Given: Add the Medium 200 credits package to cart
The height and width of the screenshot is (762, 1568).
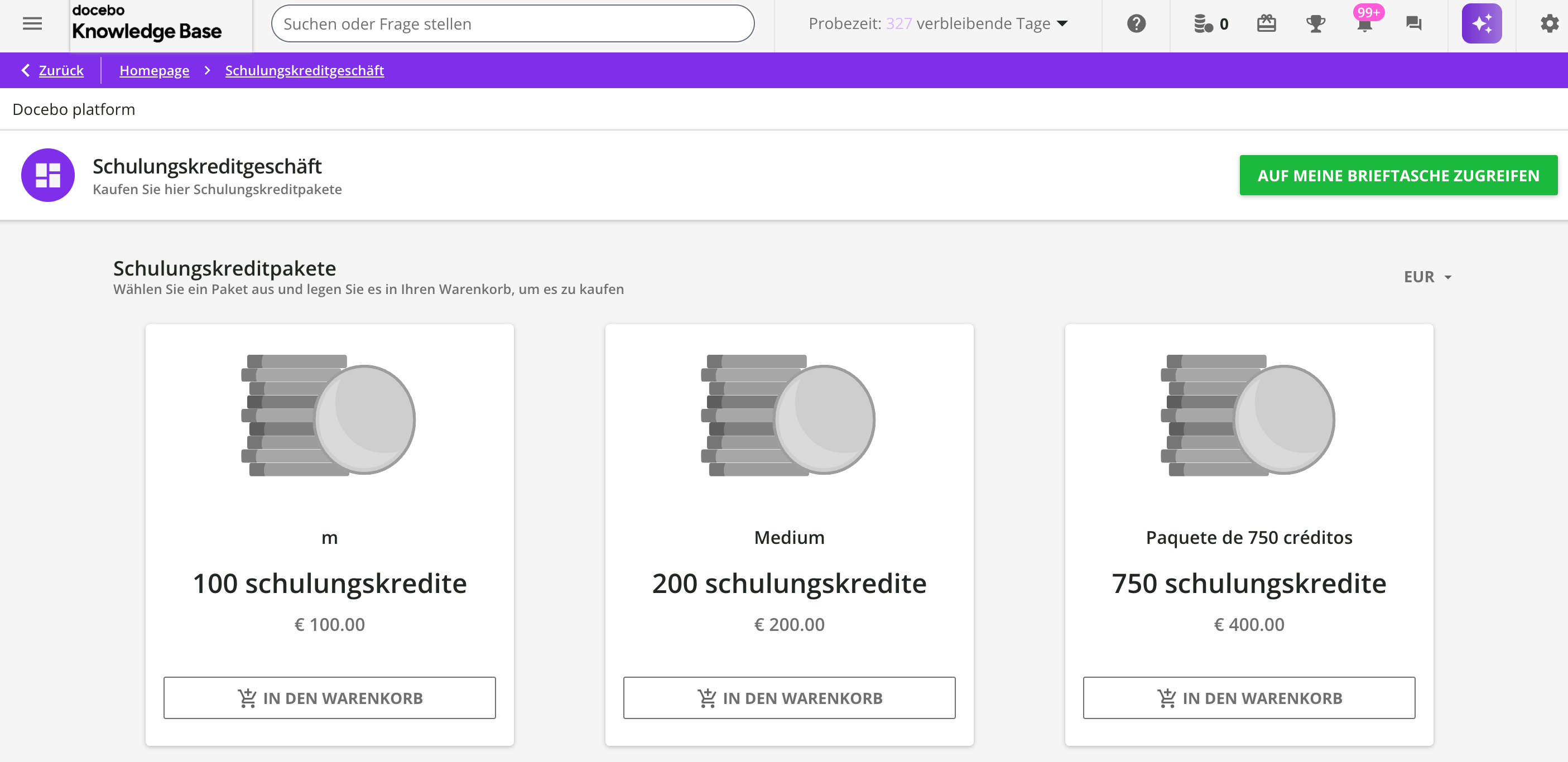Looking at the screenshot, I should (789, 697).
